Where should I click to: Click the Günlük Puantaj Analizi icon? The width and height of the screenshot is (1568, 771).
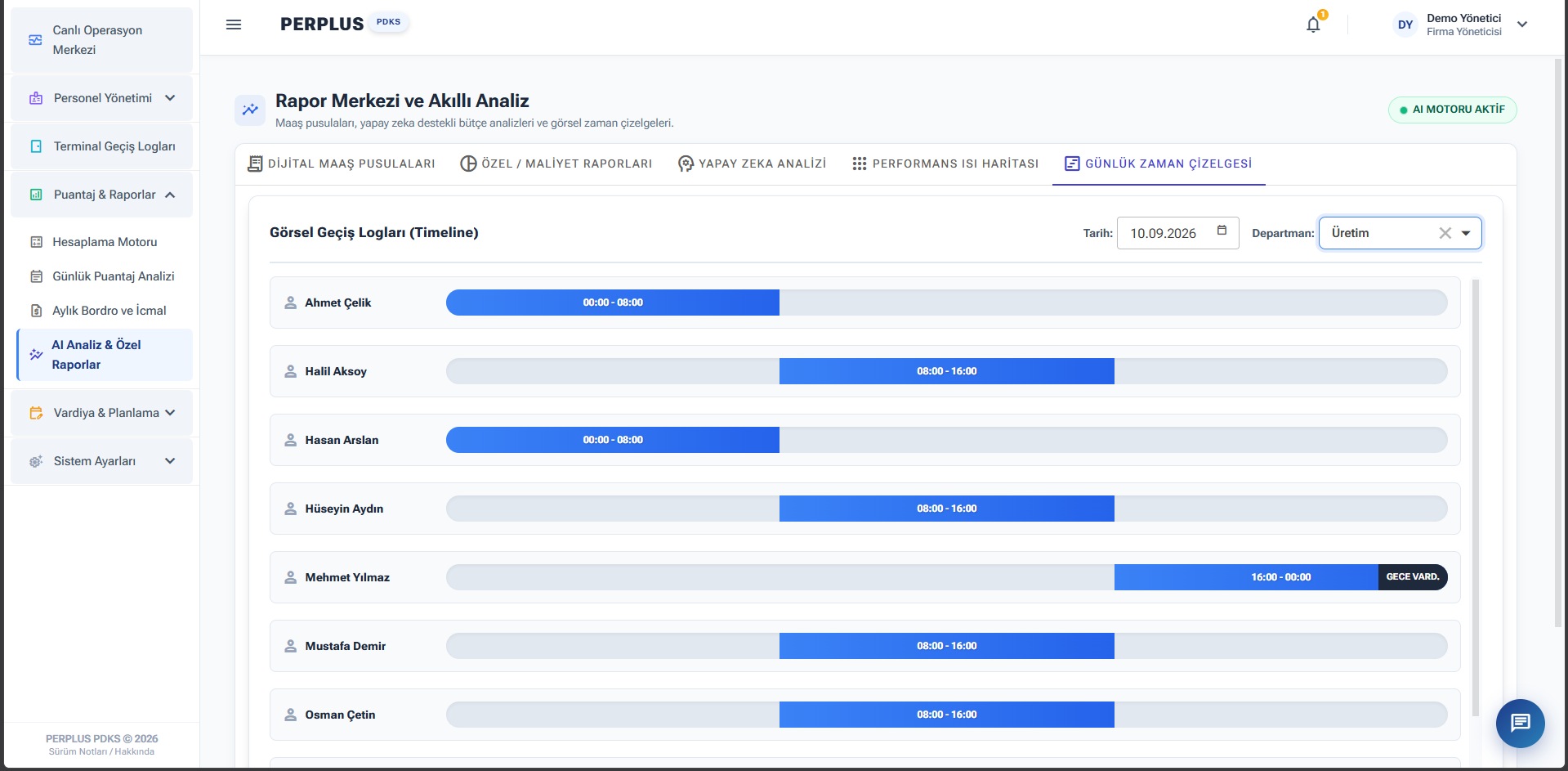click(x=36, y=276)
